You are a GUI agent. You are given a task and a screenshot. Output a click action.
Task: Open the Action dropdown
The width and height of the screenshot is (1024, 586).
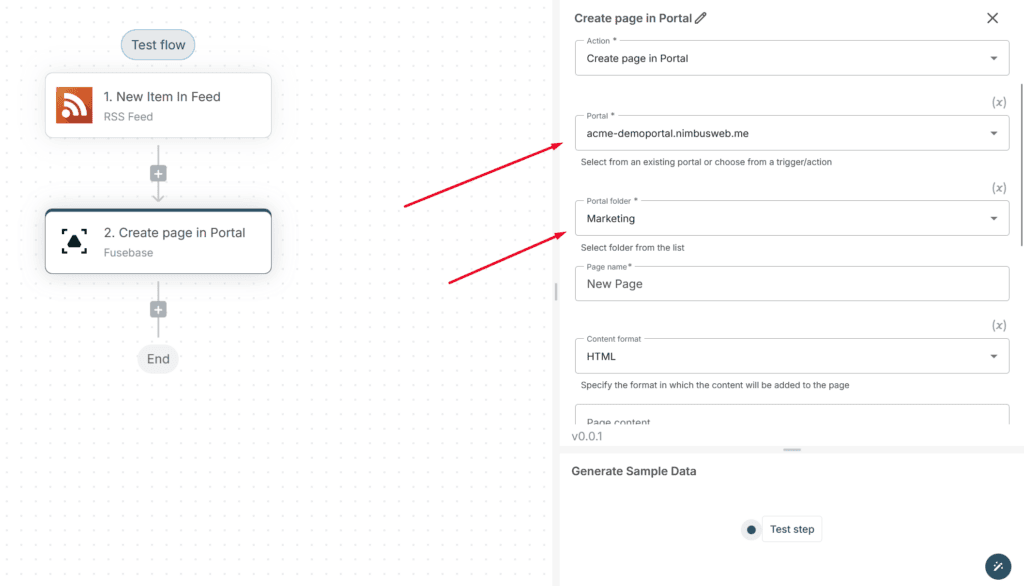(792, 58)
